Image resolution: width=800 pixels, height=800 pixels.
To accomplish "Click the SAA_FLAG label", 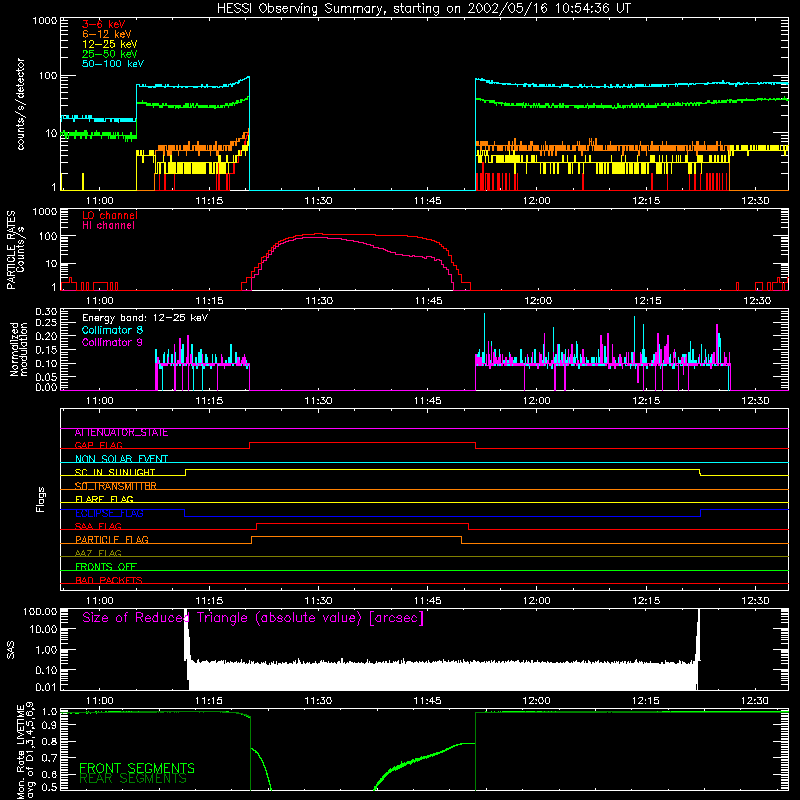I will (98, 527).
